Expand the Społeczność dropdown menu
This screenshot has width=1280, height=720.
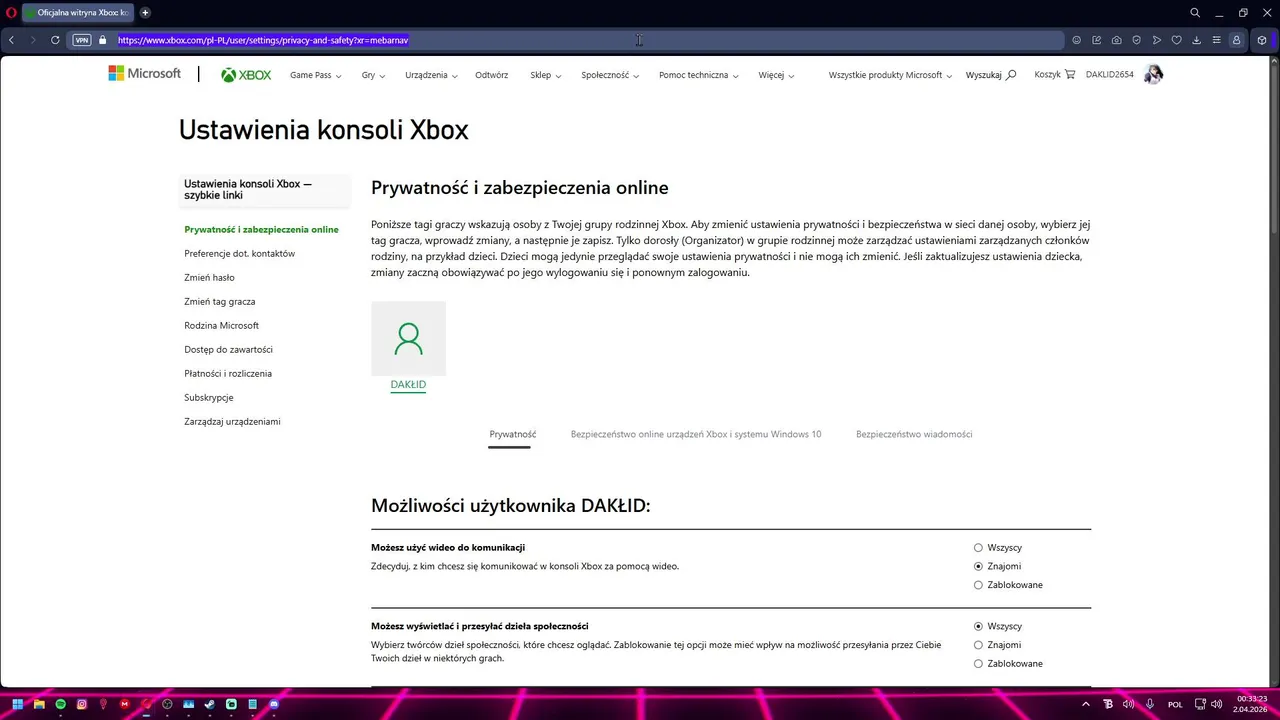[609, 75]
